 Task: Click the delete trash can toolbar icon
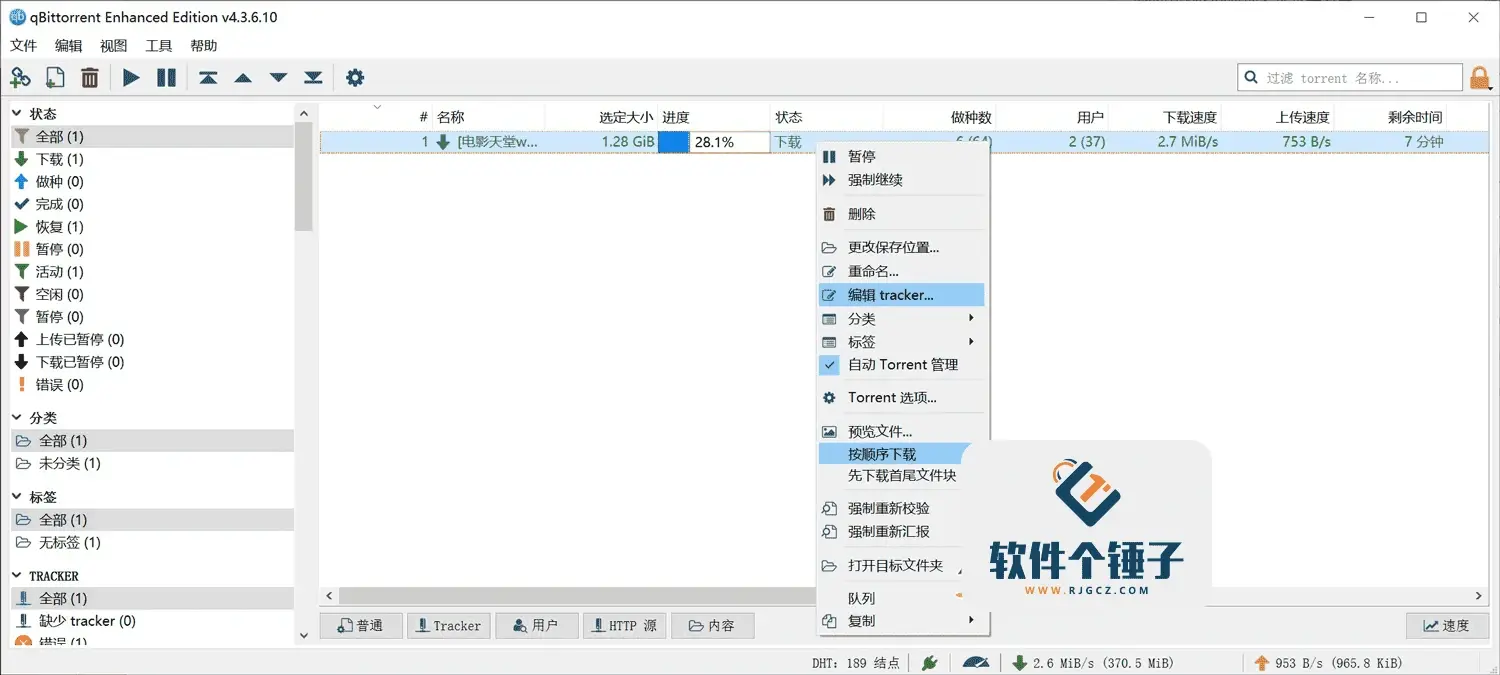point(90,77)
